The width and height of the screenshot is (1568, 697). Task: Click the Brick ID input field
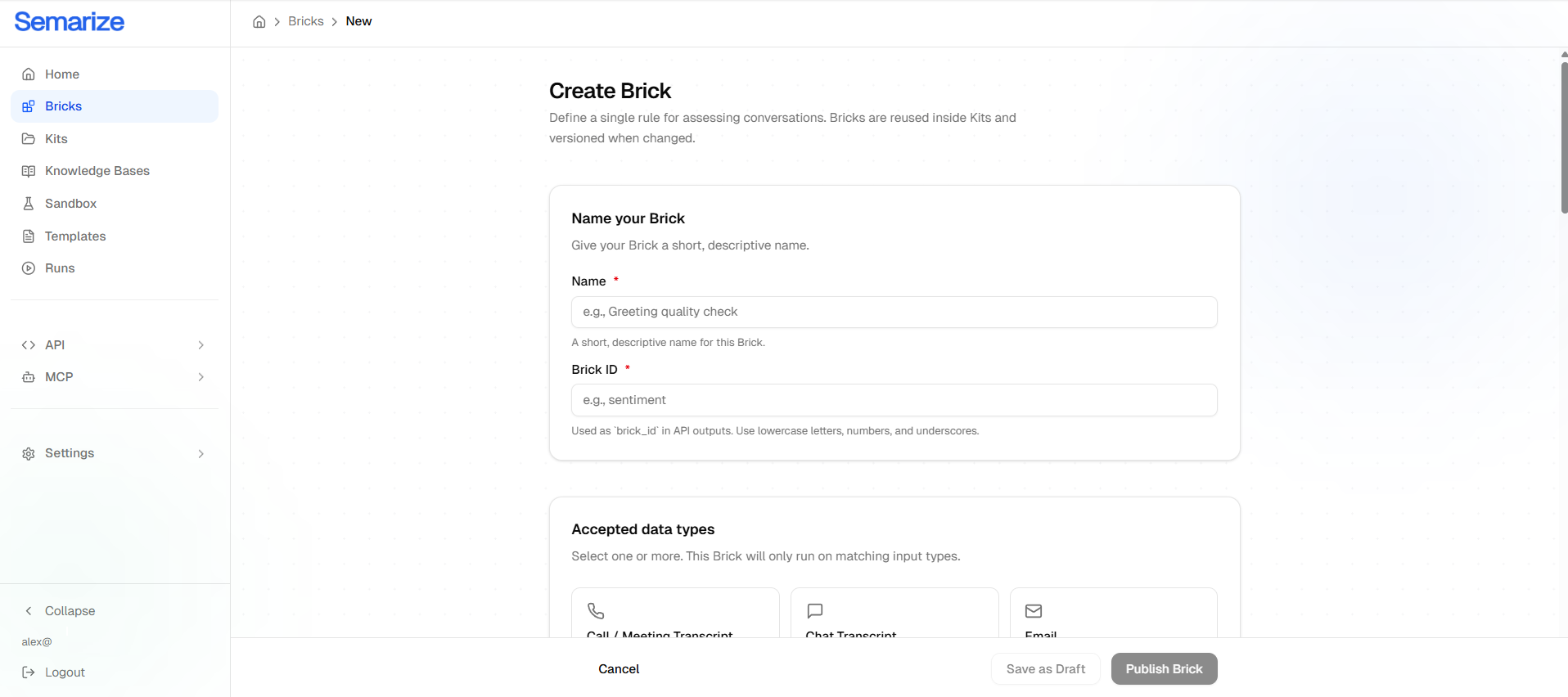coord(894,400)
